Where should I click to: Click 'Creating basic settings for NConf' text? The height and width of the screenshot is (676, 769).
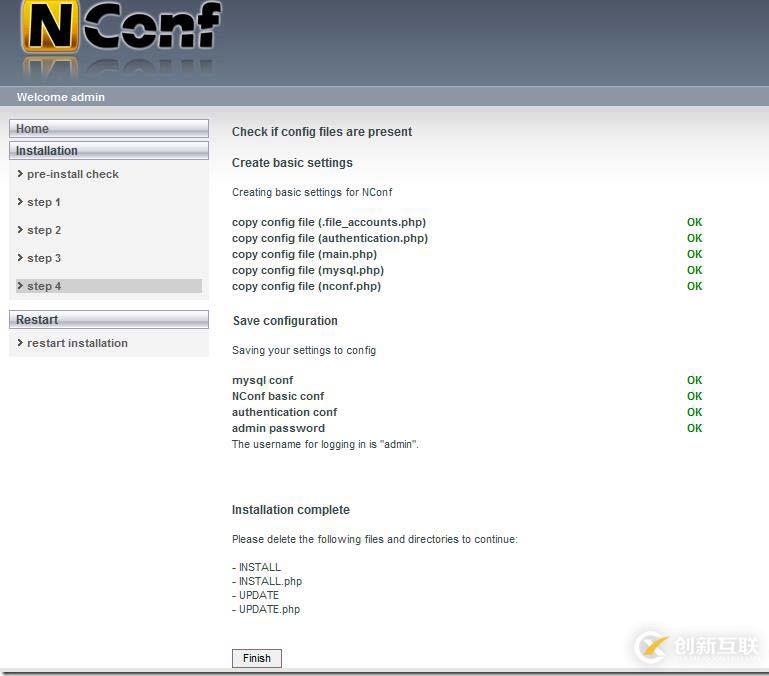[312, 192]
